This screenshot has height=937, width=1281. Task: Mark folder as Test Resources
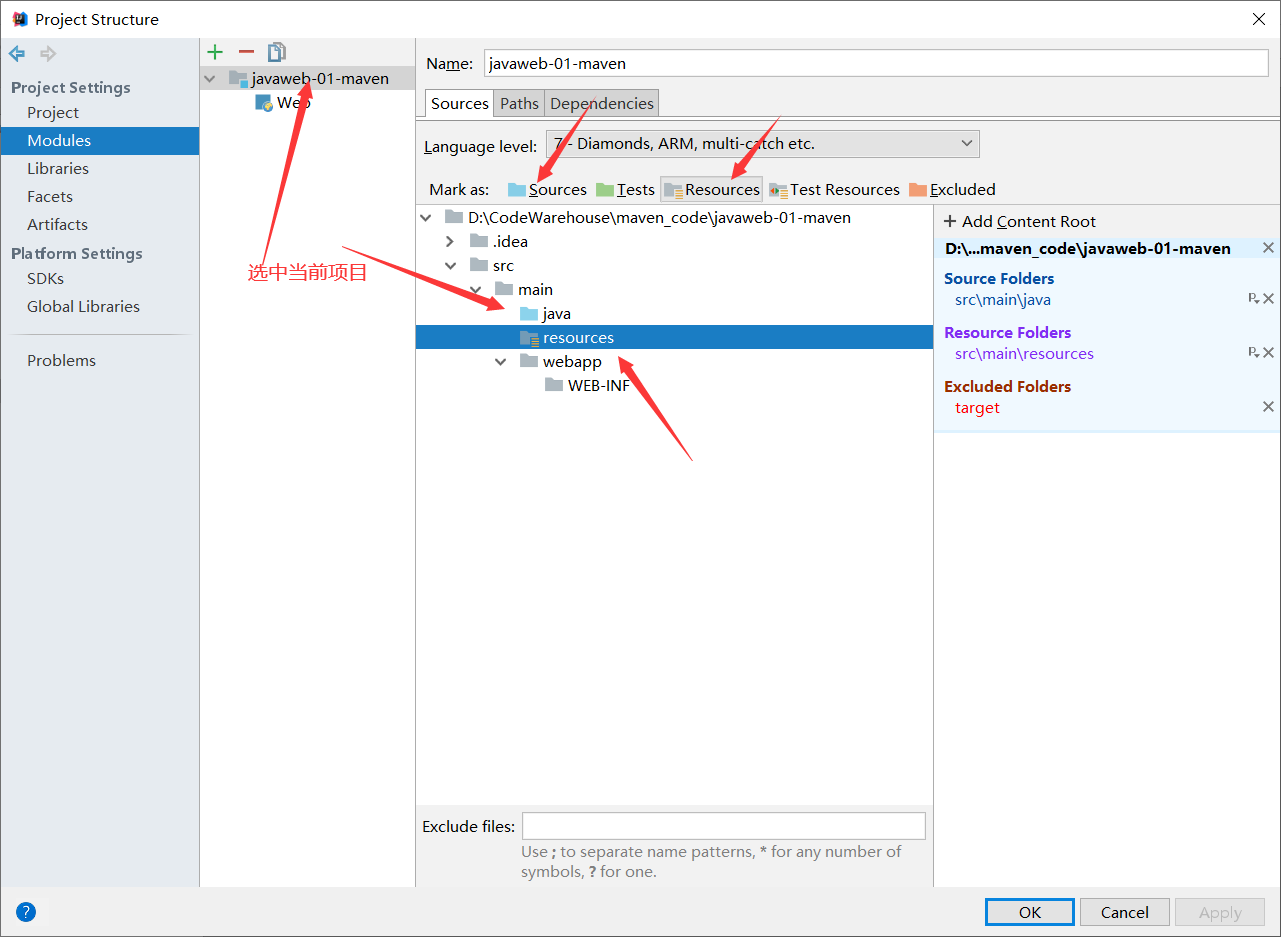click(x=834, y=190)
